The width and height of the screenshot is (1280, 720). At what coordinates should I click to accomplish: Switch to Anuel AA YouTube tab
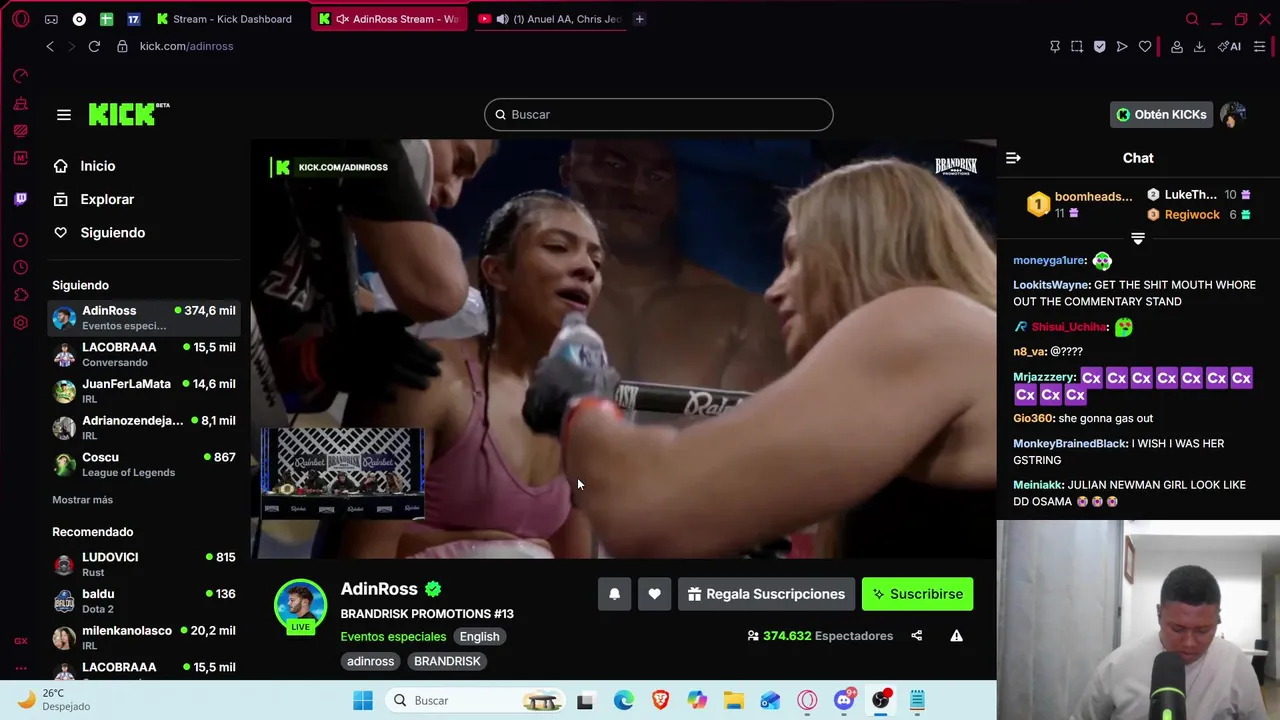[549, 19]
